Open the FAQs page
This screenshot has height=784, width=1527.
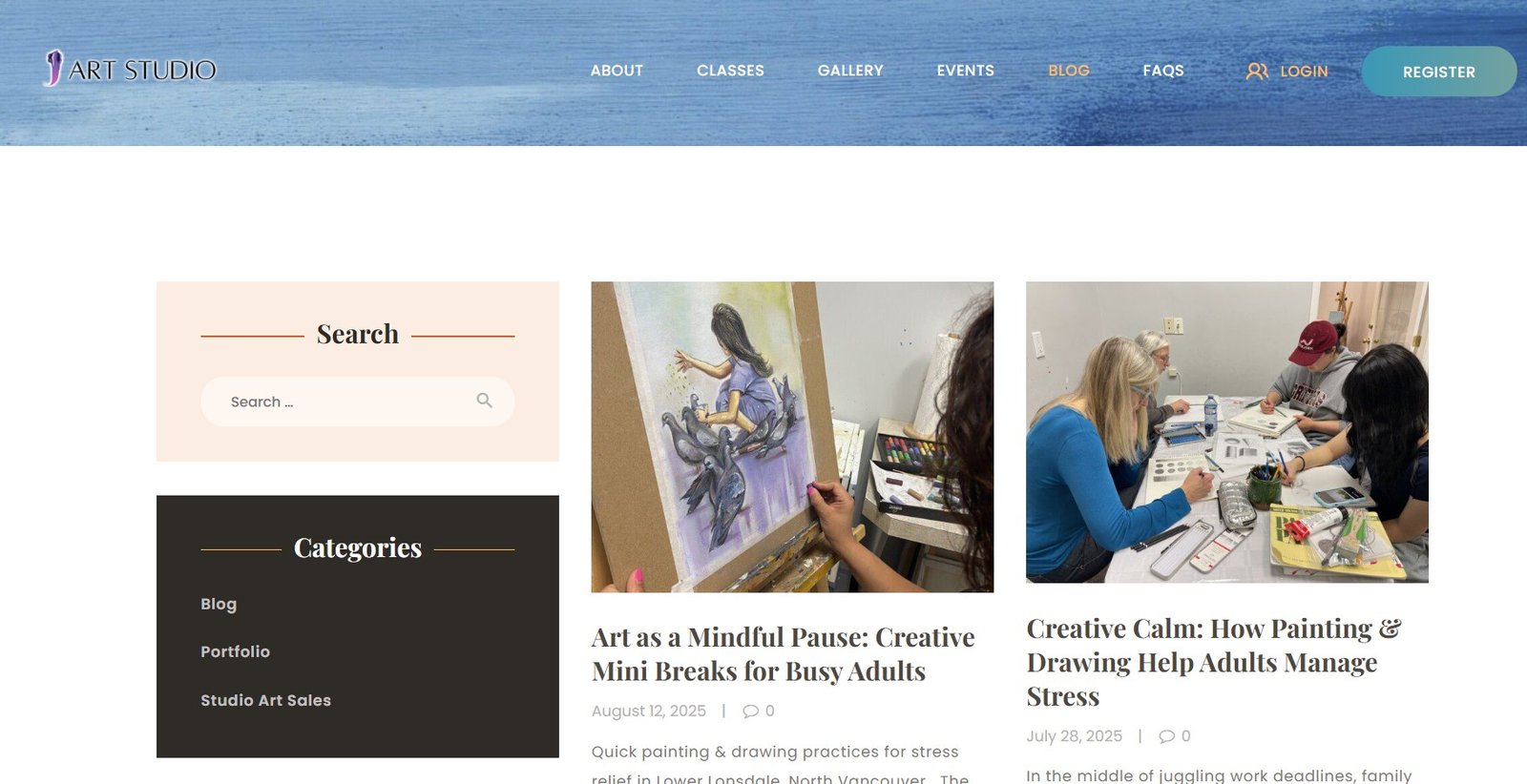coord(1163,71)
